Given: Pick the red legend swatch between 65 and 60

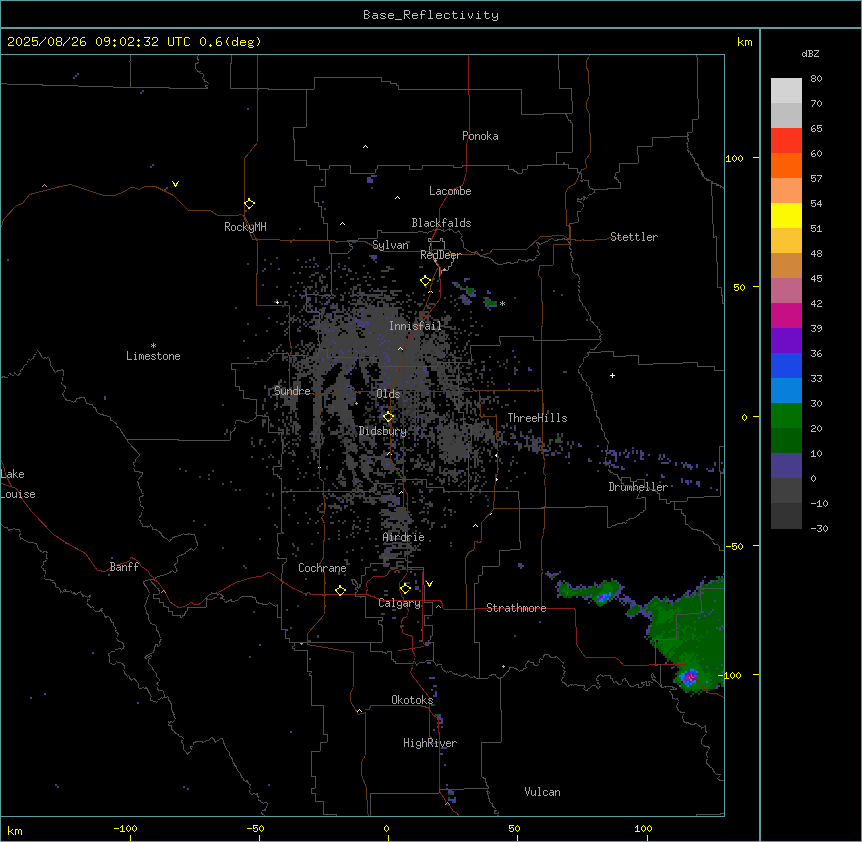Looking at the screenshot, I should (x=786, y=140).
